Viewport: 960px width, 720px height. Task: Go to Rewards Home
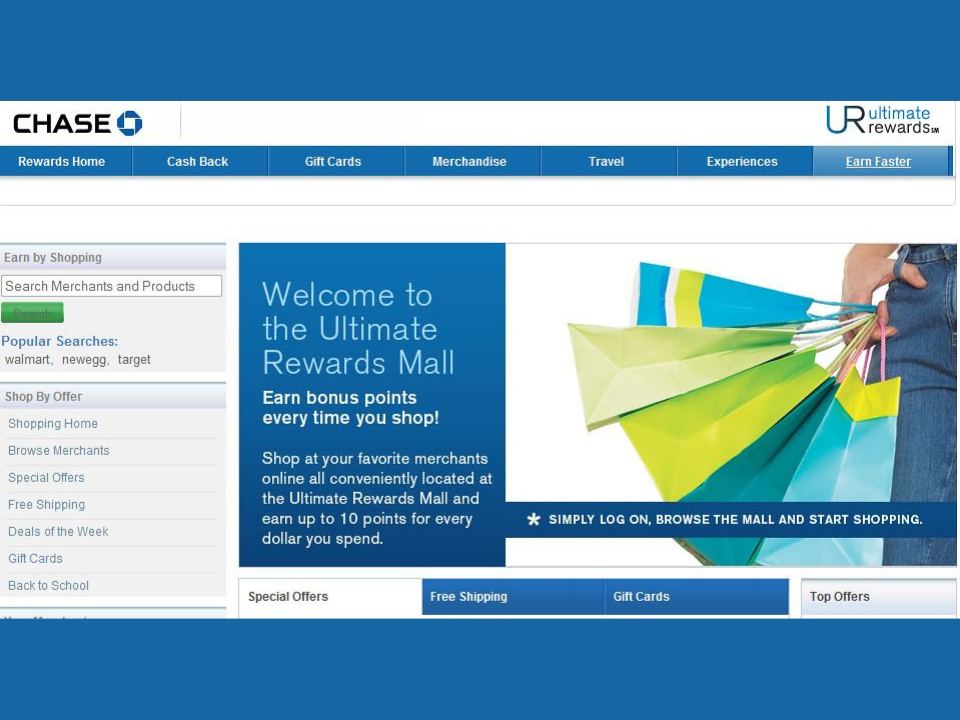(61, 162)
